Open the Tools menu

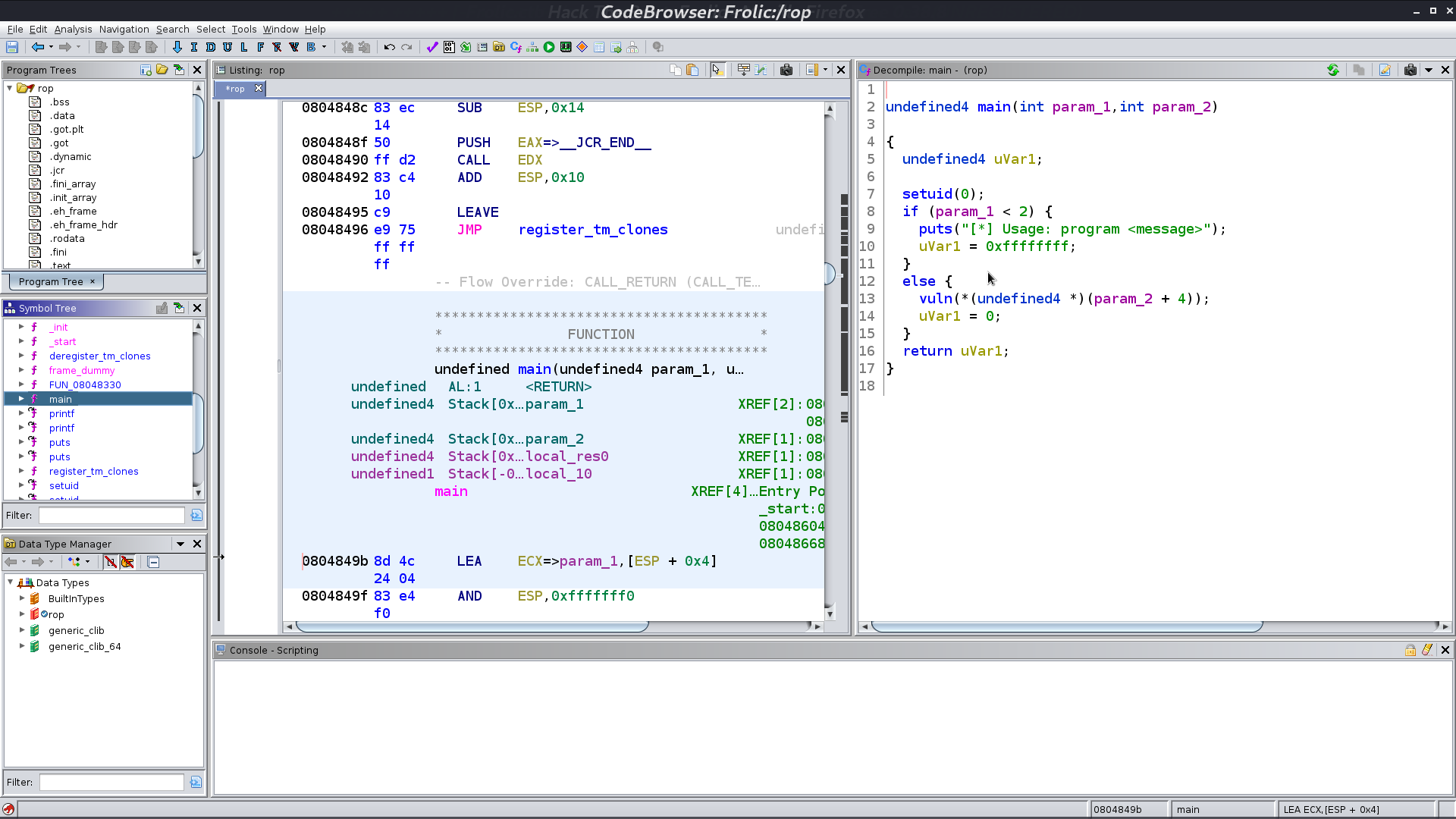click(x=243, y=29)
